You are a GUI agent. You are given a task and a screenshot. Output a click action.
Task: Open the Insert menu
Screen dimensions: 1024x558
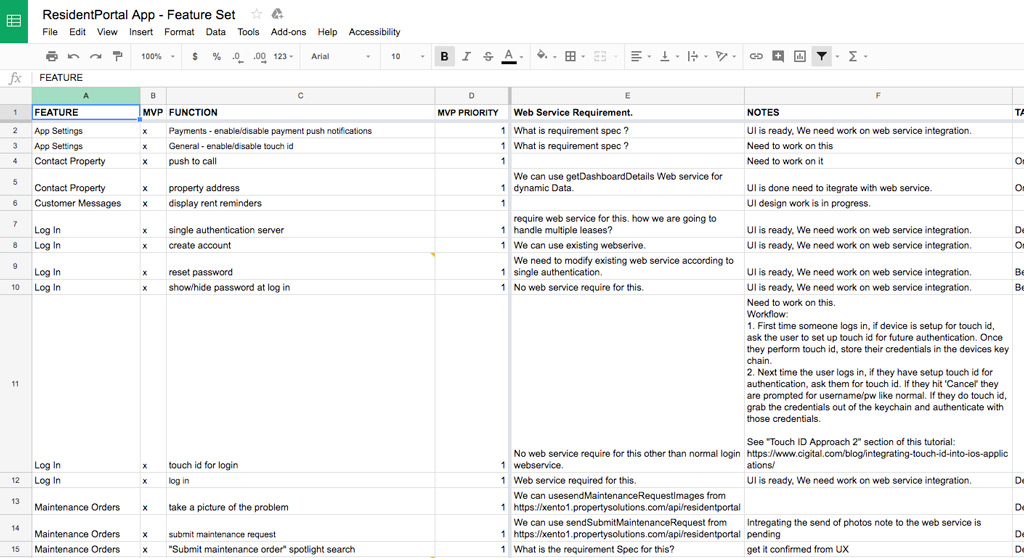(x=140, y=32)
